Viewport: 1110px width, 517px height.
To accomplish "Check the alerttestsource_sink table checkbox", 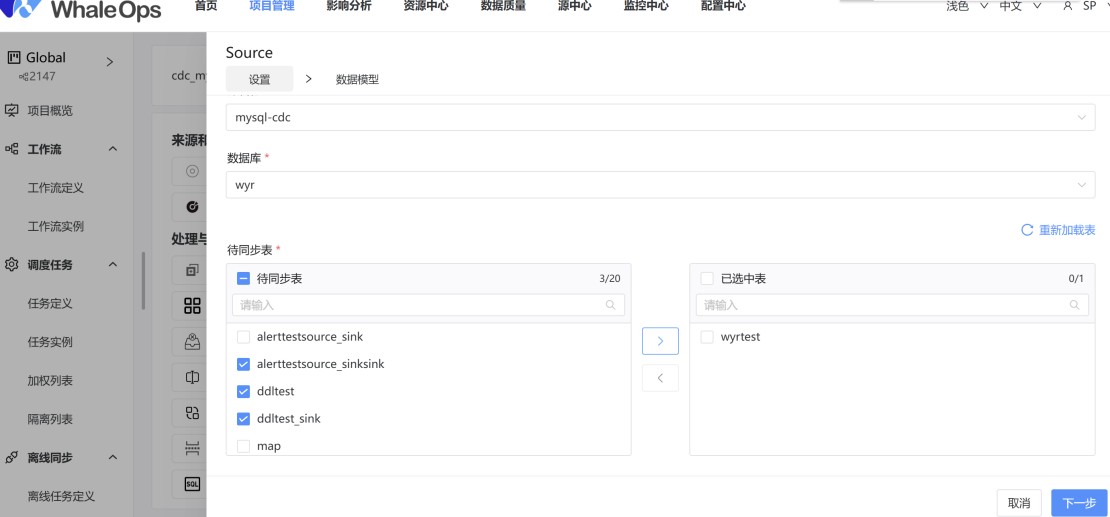I will pos(244,337).
